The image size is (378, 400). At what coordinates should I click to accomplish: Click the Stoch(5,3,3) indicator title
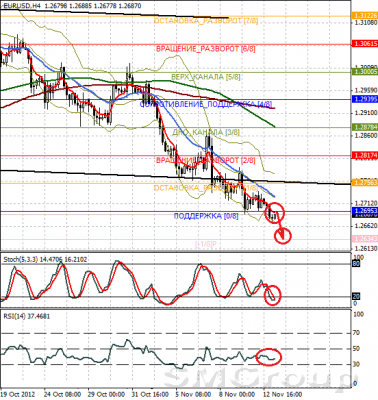tap(45, 259)
